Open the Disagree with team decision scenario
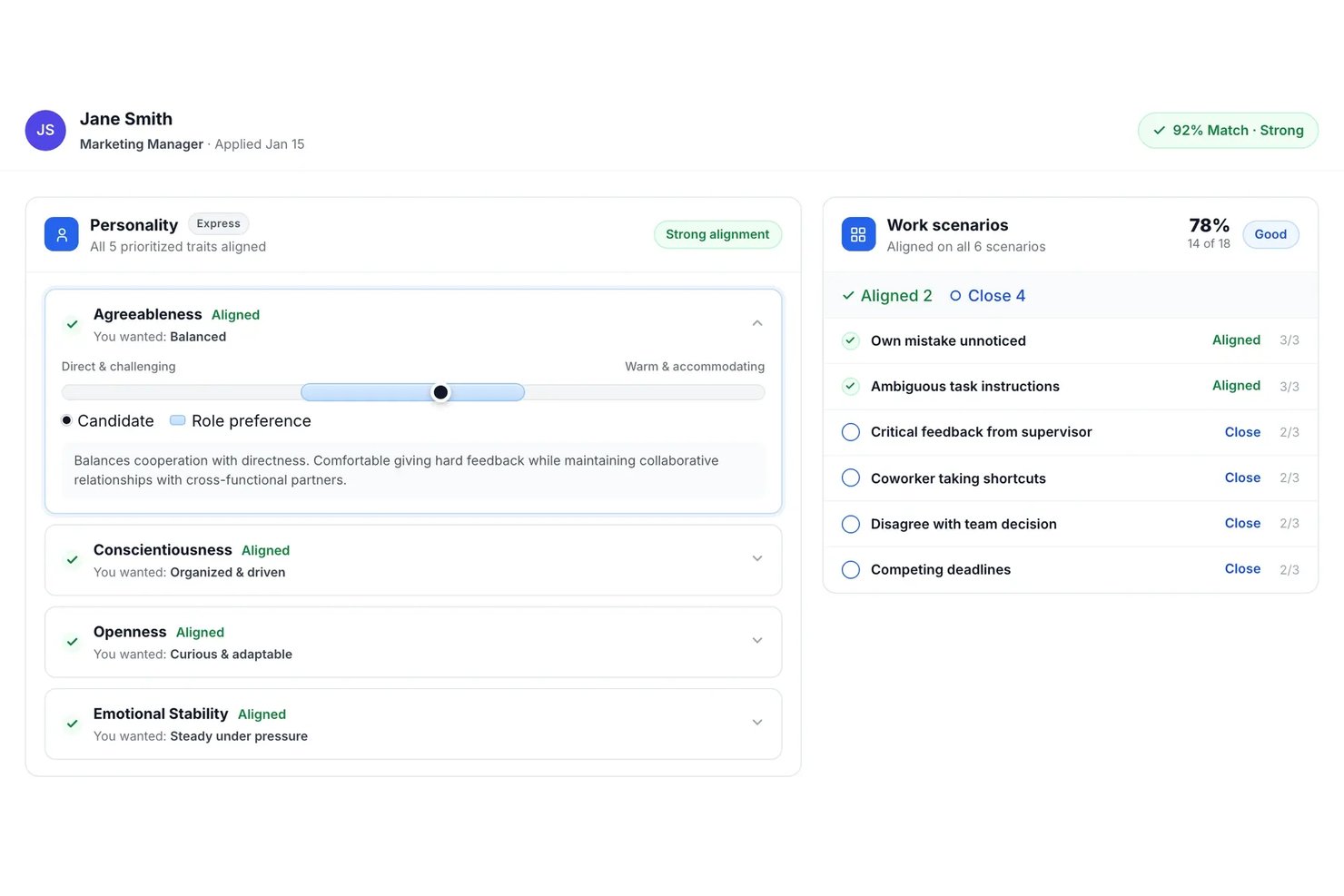The image size is (1344, 896). pyautogui.click(x=1070, y=524)
